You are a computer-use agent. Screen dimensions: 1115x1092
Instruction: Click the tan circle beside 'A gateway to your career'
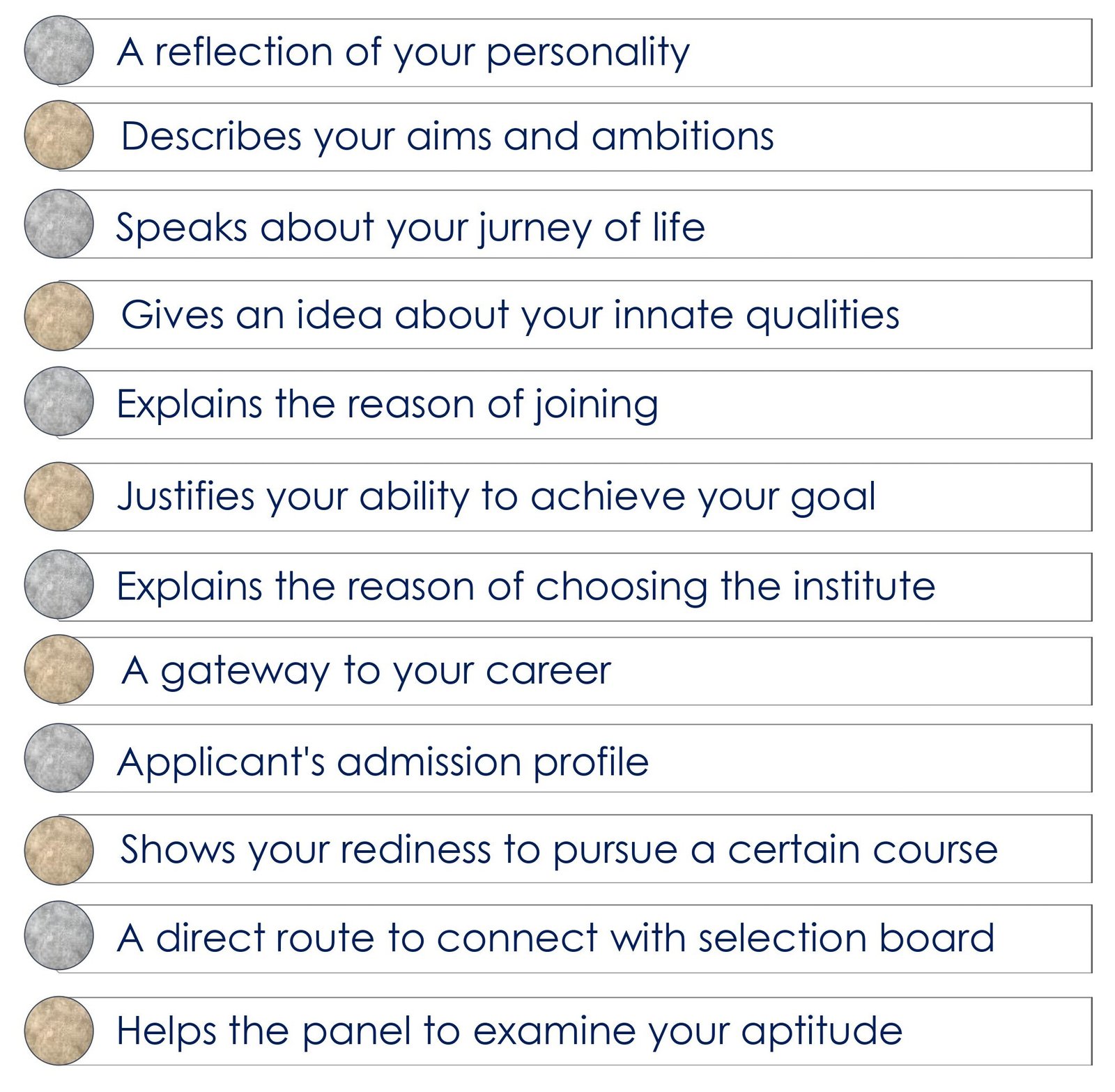click(59, 669)
